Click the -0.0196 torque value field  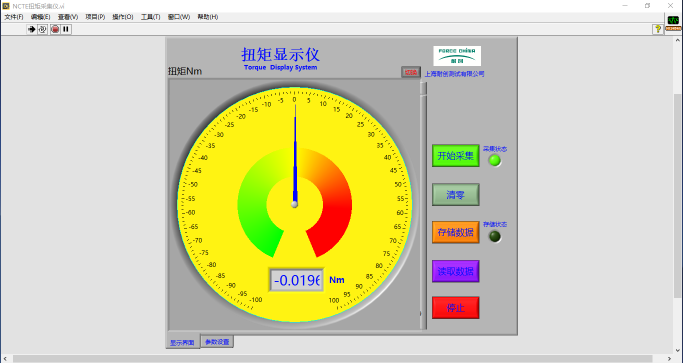tap(296, 280)
